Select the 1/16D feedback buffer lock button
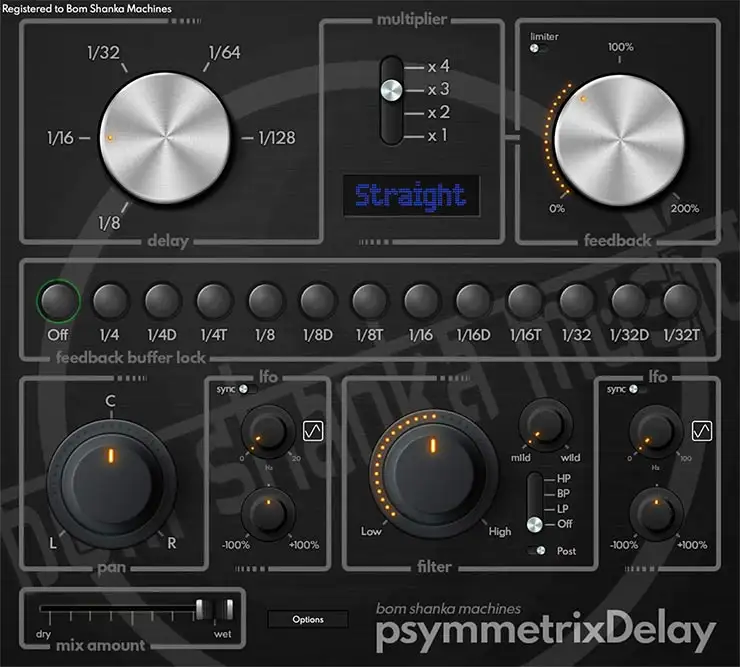This screenshot has height=667, width=740. [473, 301]
